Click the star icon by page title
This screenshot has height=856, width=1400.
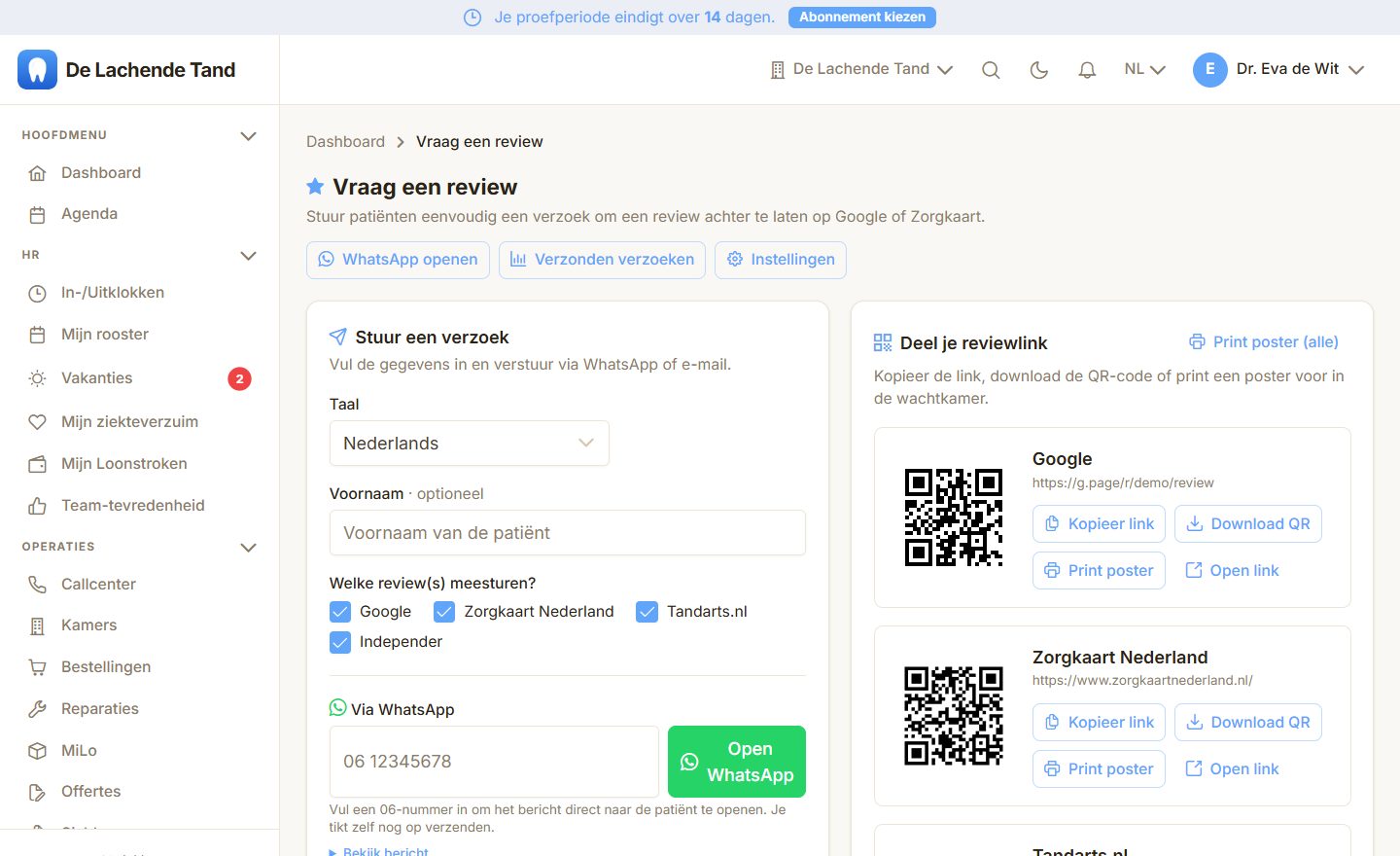point(315,186)
